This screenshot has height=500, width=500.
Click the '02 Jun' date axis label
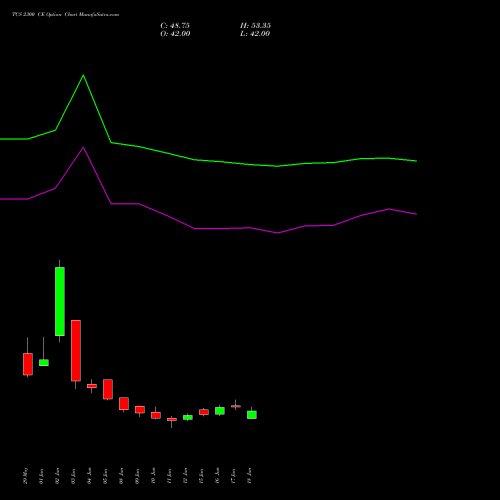[58, 476]
